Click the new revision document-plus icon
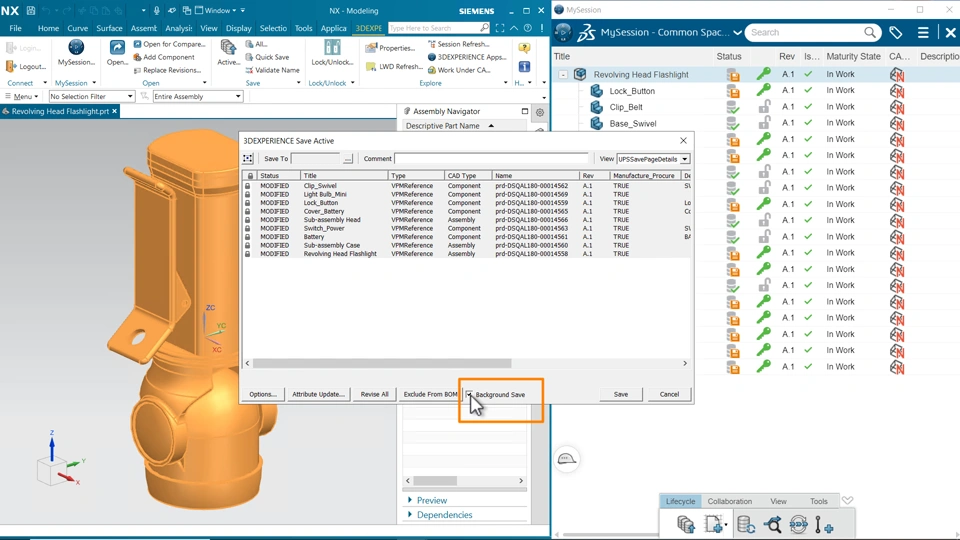960x540 pixels. (x=714, y=525)
